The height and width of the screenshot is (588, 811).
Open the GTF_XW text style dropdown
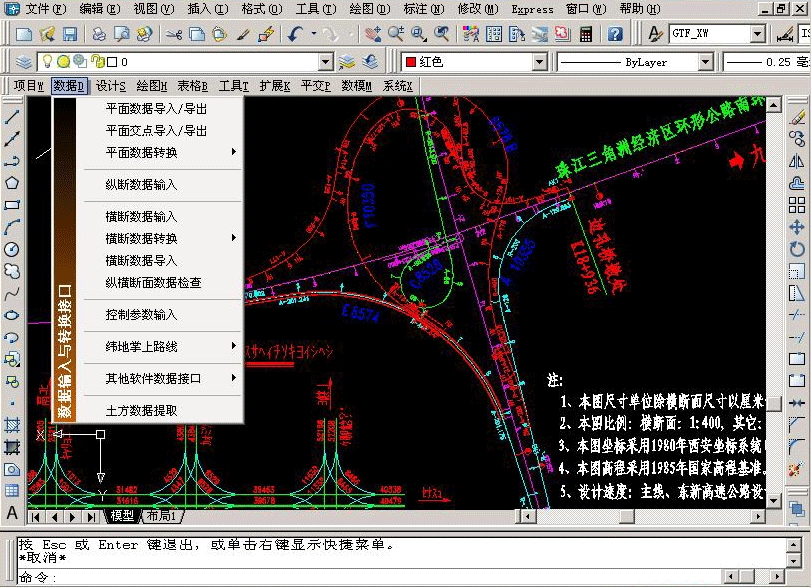point(757,34)
